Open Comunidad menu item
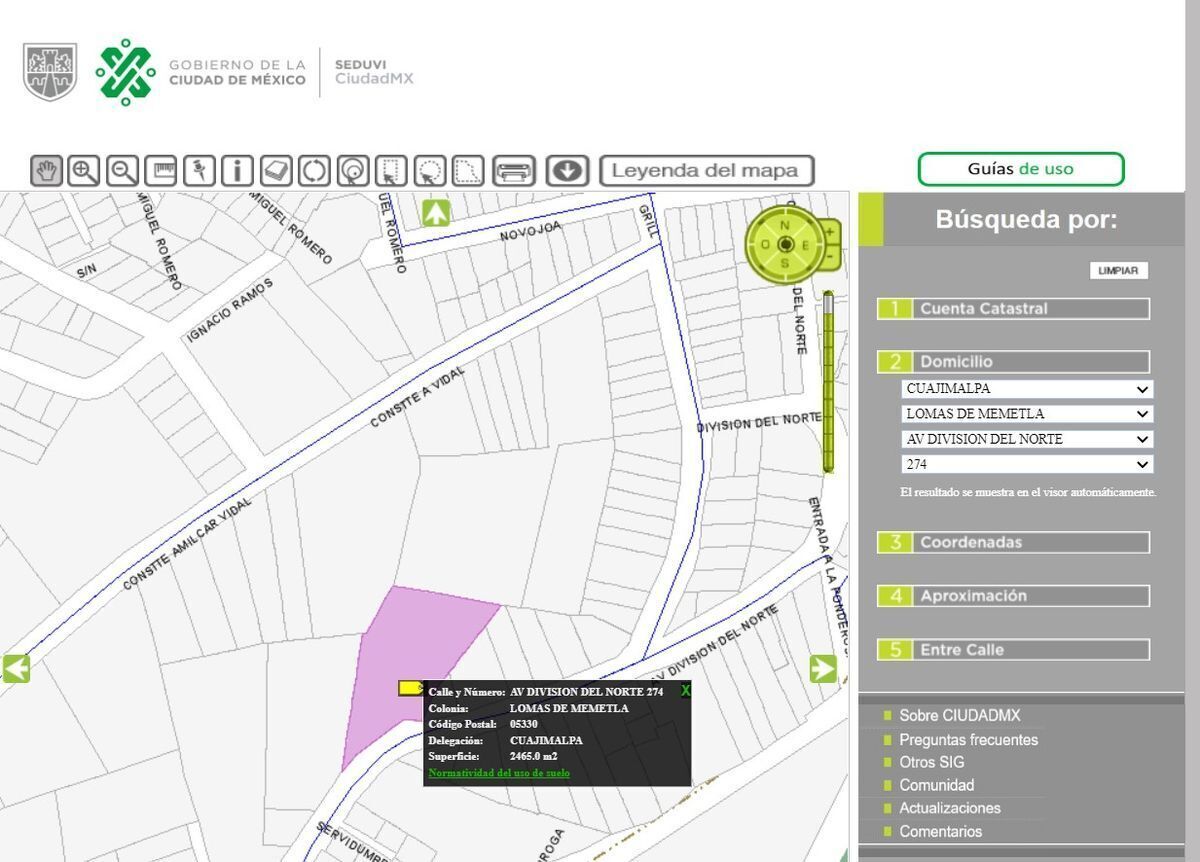The width and height of the screenshot is (1200, 862). [x=936, y=785]
